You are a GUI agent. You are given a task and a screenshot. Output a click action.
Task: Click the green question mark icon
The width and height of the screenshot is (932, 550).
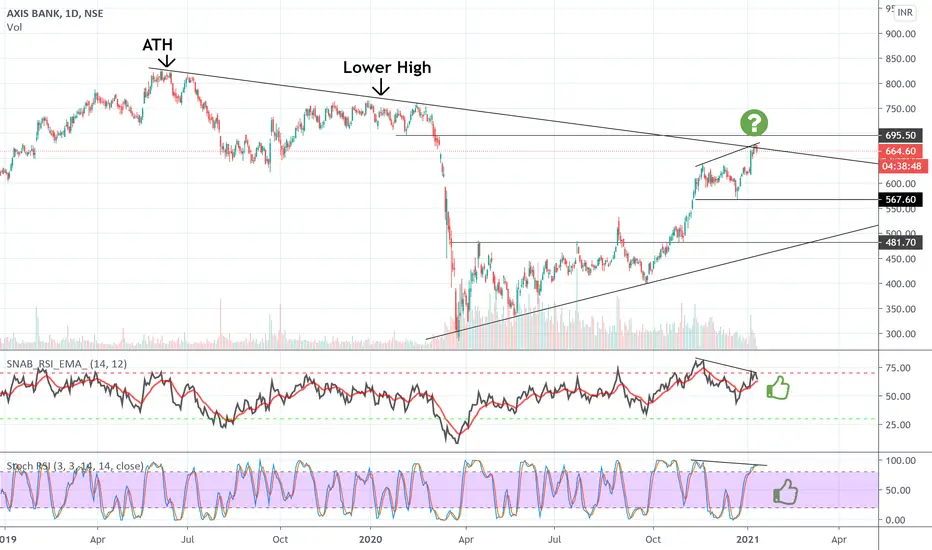click(754, 123)
